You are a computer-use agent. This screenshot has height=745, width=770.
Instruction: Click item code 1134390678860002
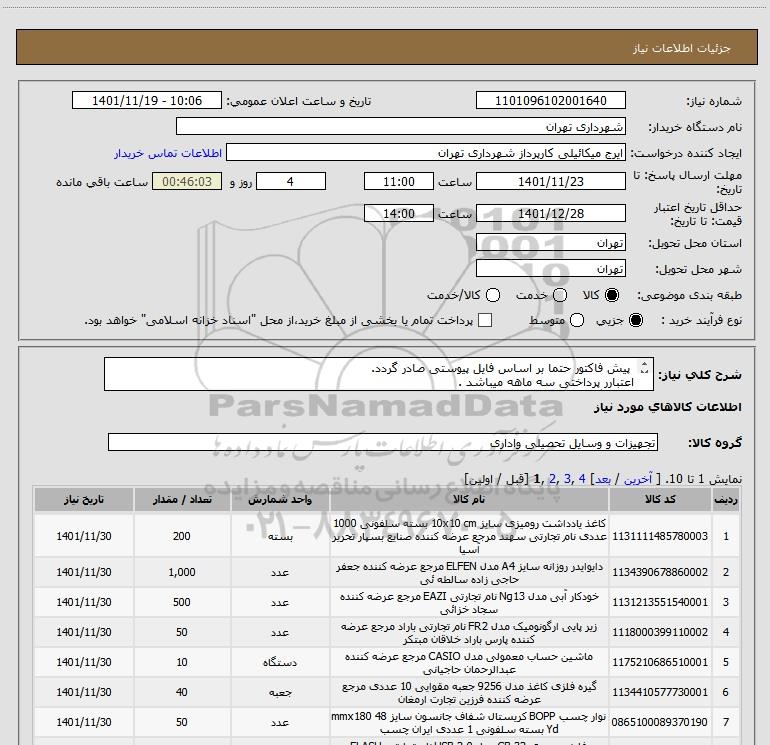[x=660, y=573]
